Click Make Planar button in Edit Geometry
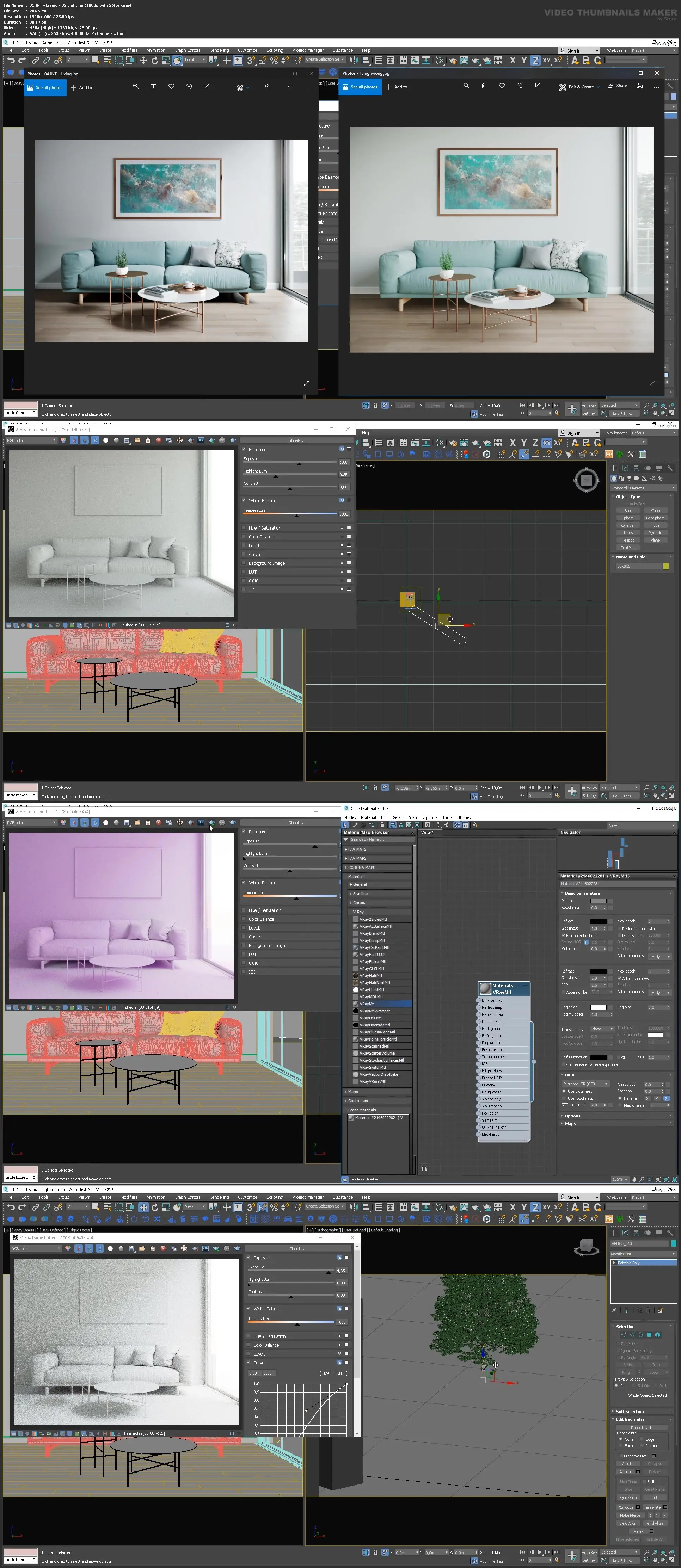 [630, 1515]
